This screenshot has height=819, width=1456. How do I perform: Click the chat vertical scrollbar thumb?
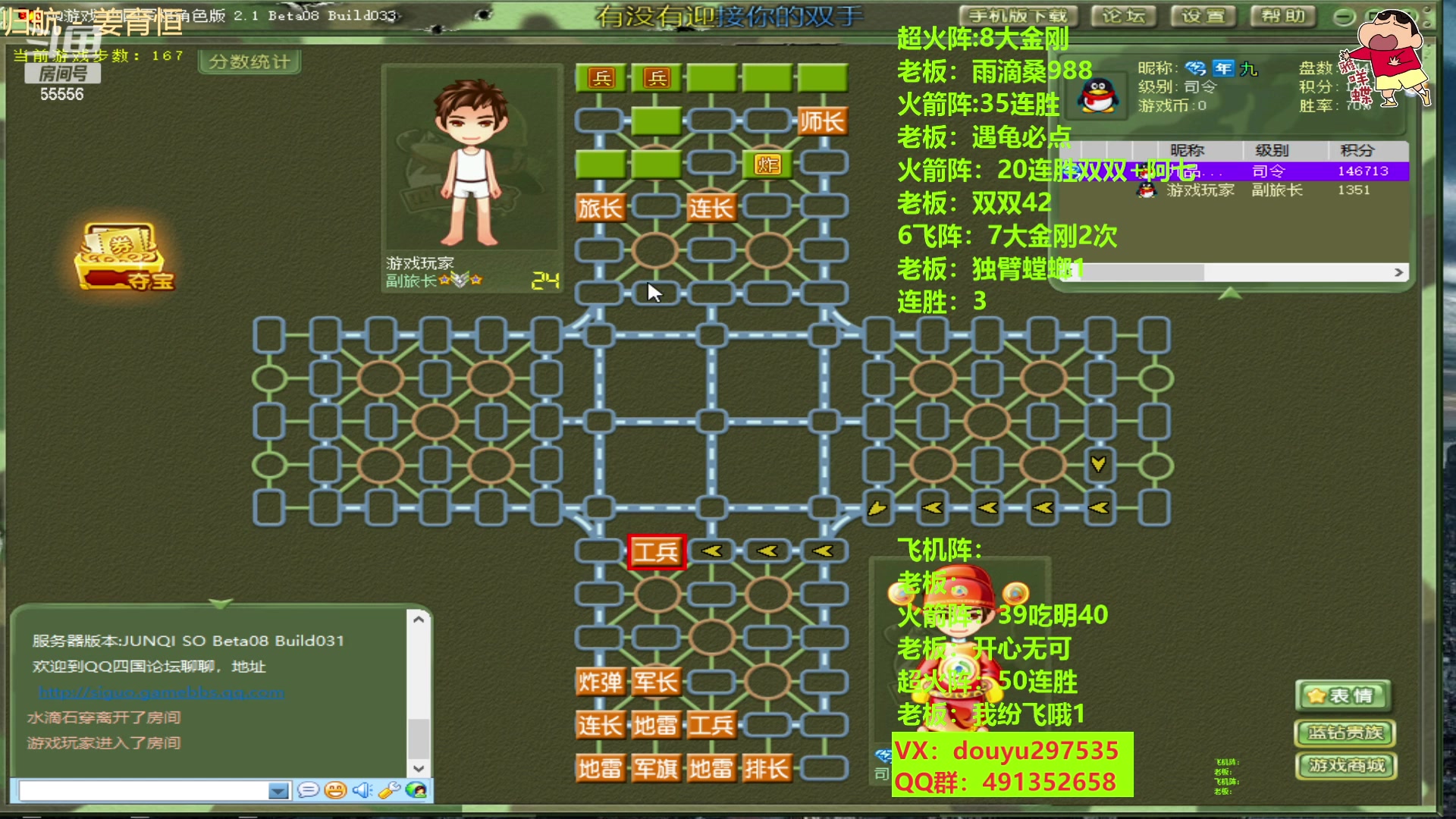point(419,737)
